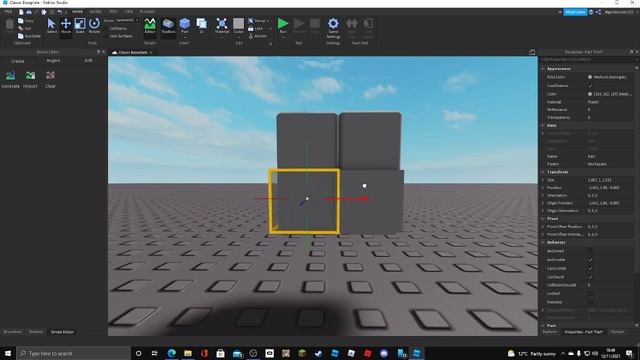This screenshot has height=360, width=640.
Task: Click the Copy clipboard button
Action: click(25, 21)
